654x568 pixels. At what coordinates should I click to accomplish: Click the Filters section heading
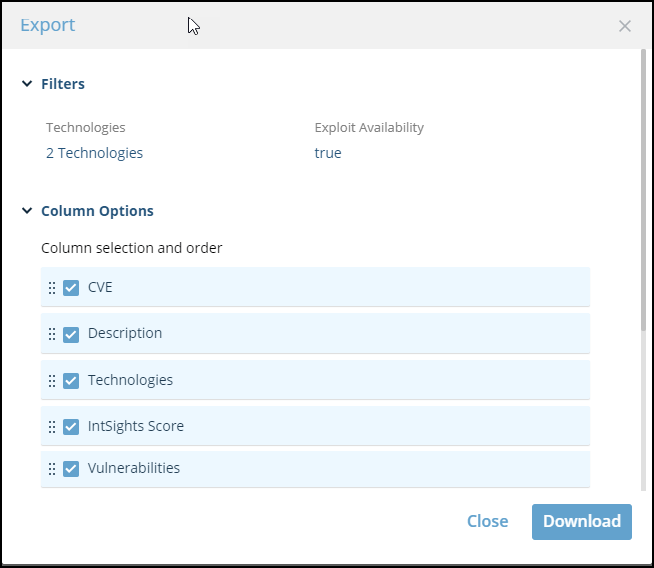(63, 84)
